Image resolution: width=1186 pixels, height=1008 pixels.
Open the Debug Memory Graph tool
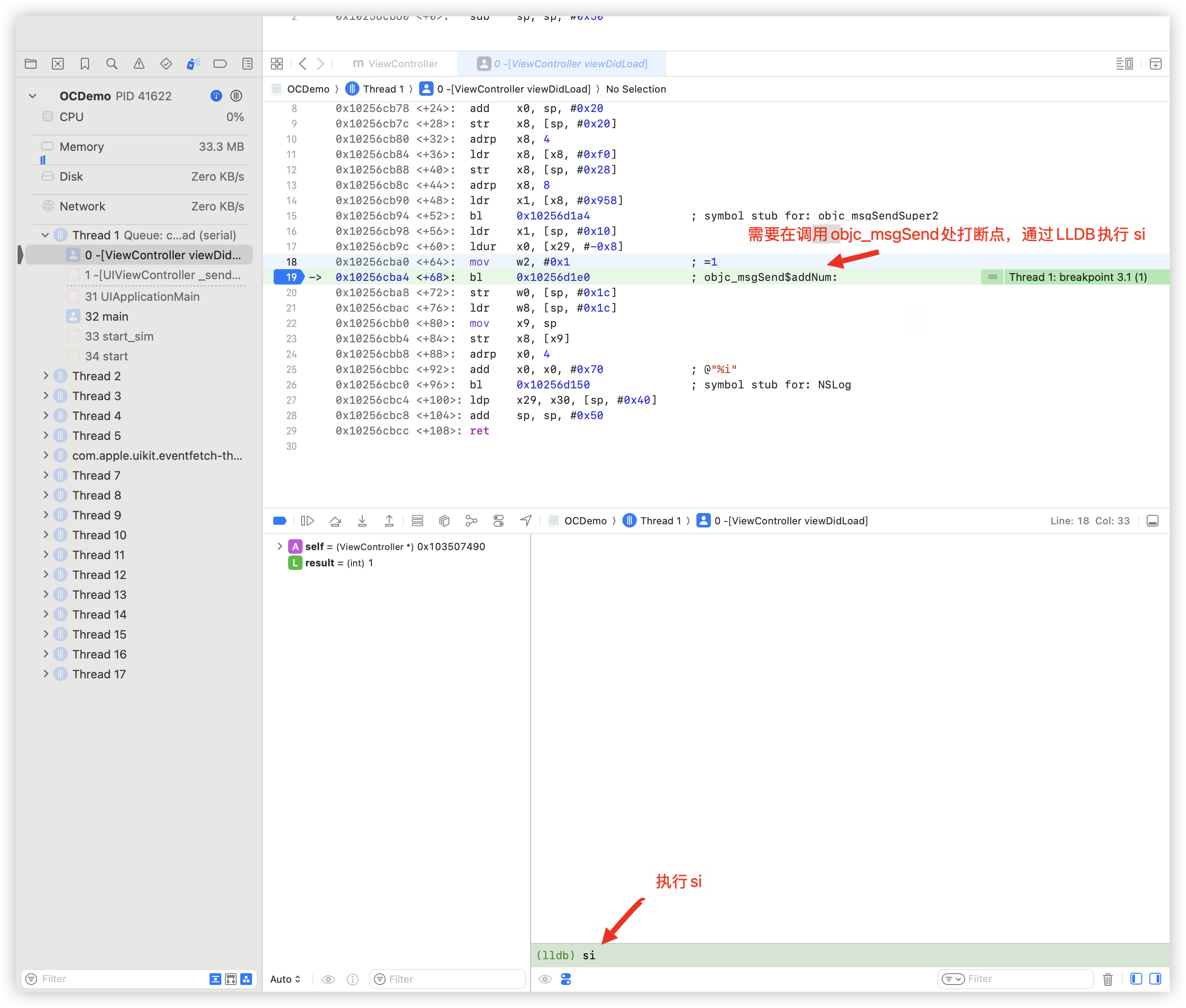pos(471,521)
